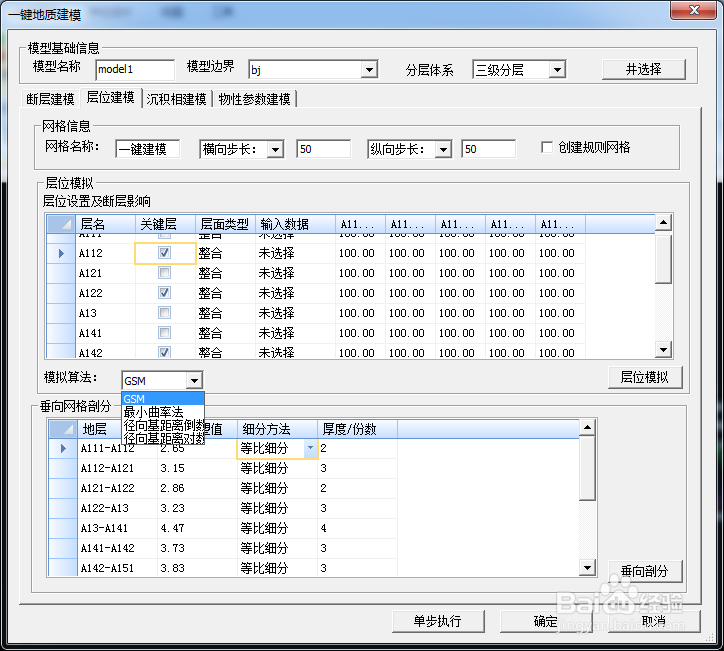Uncheck the 关键层 checkbox for A112
724x651 pixels.
pos(164,253)
